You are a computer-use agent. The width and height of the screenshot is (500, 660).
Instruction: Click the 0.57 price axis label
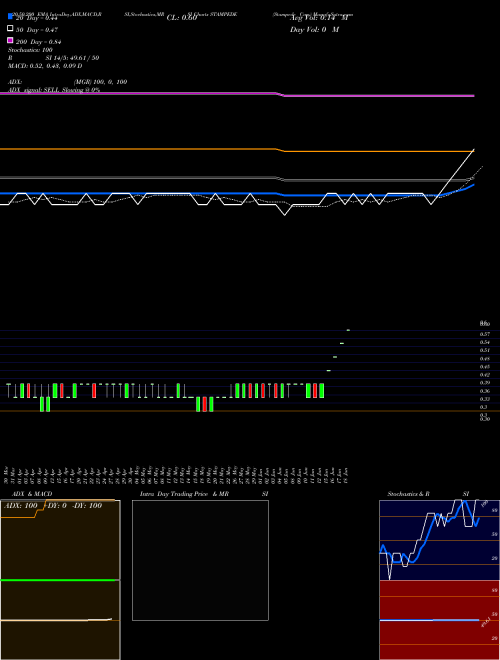pyautogui.click(x=484, y=334)
